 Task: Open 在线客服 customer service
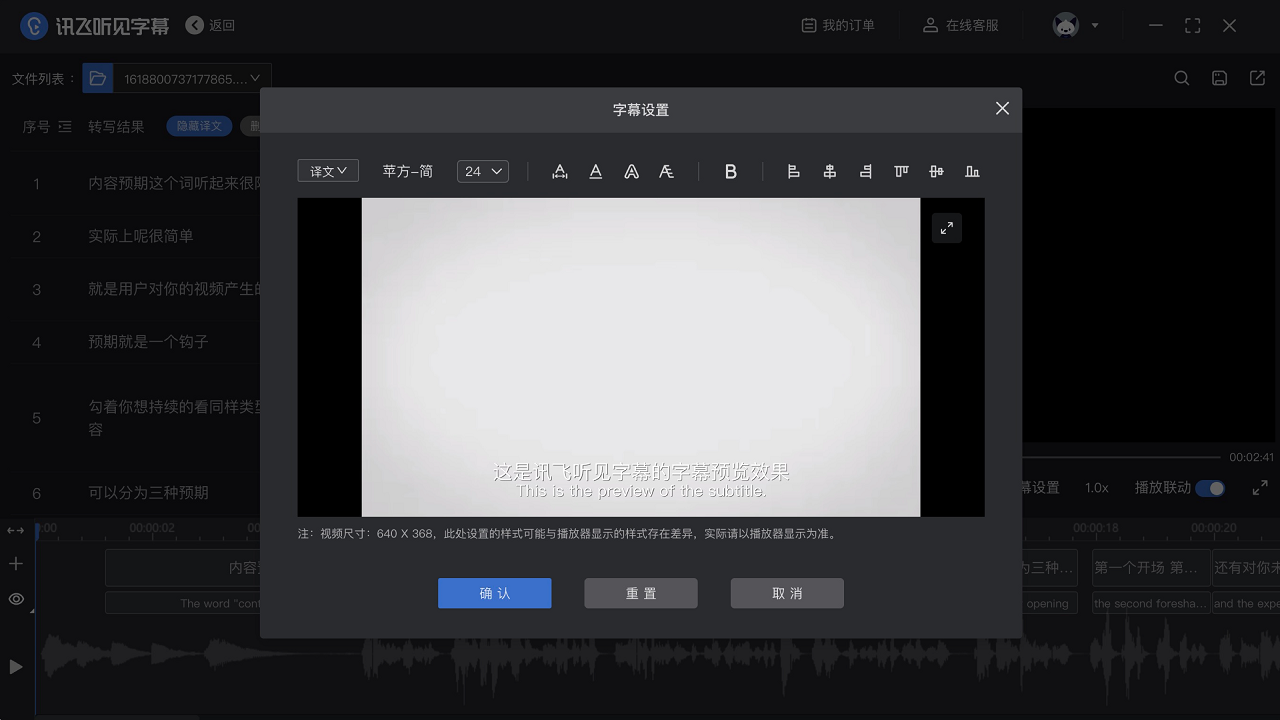(x=958, y=25)
